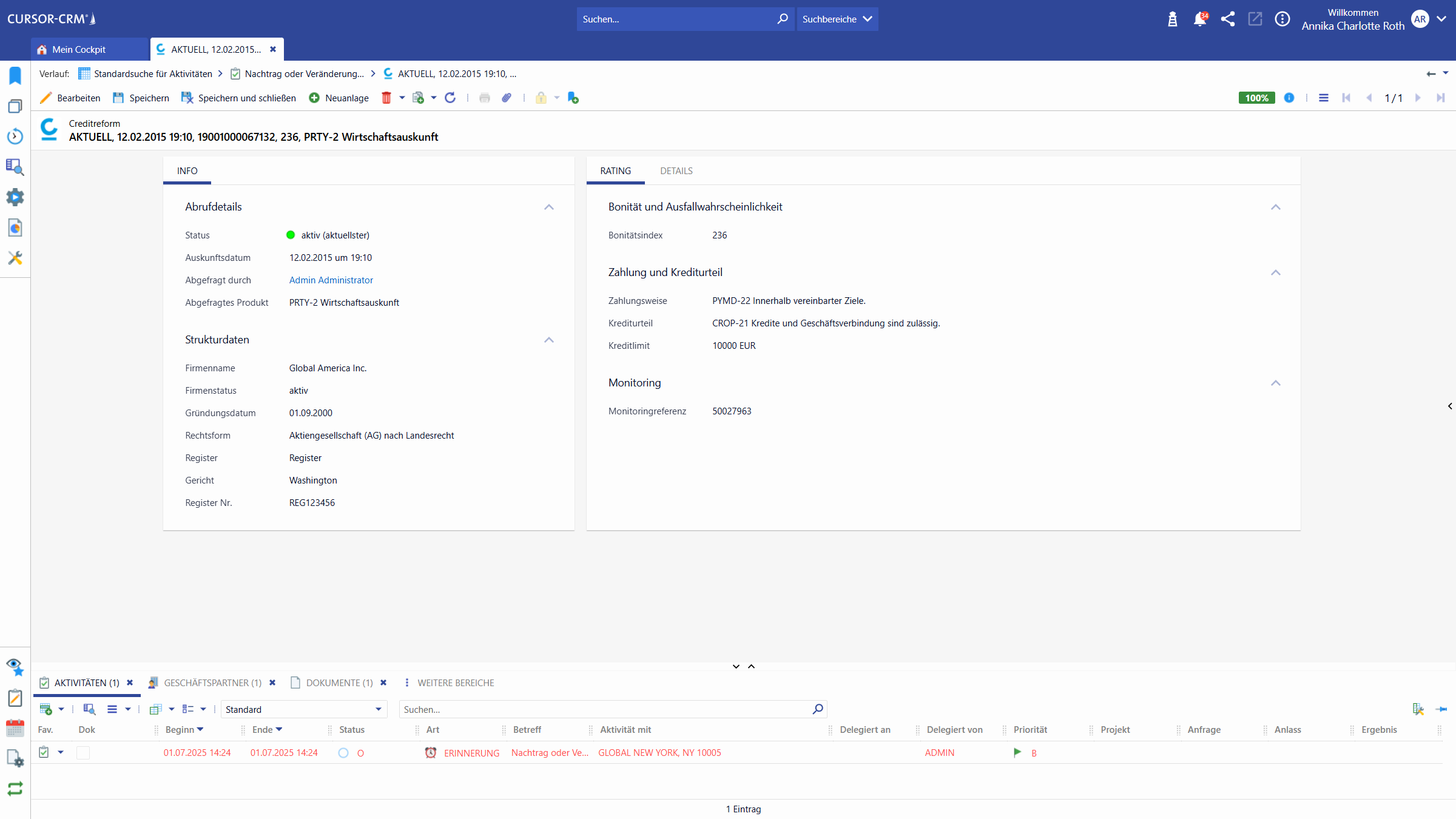
Task: Click the list view hamburger icon near pager
Action: pyautogui.click(x=1324, y=98)
